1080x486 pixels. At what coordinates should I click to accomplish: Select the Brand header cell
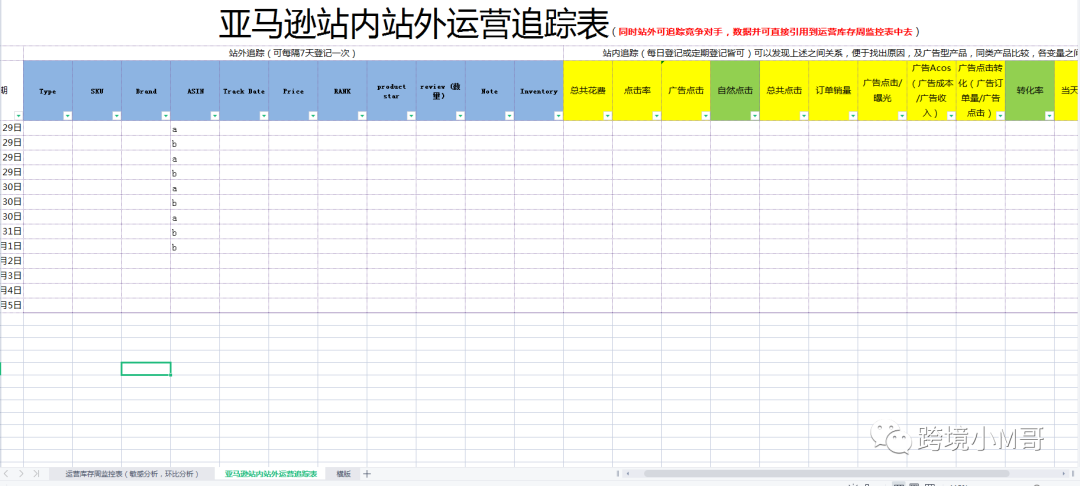click(x=146, y=91)
